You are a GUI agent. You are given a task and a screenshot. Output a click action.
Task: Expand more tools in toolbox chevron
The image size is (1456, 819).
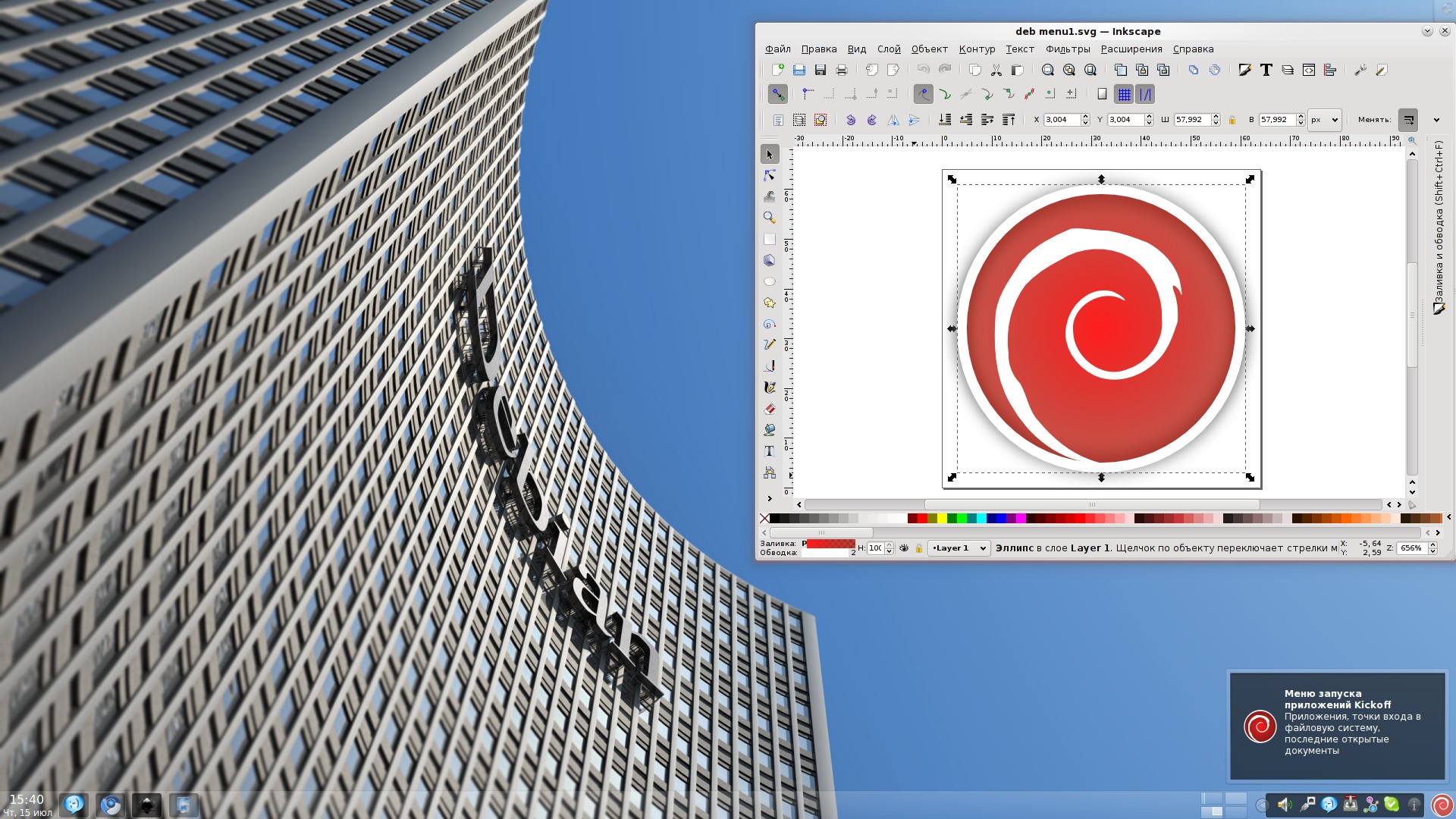point(769,498)
